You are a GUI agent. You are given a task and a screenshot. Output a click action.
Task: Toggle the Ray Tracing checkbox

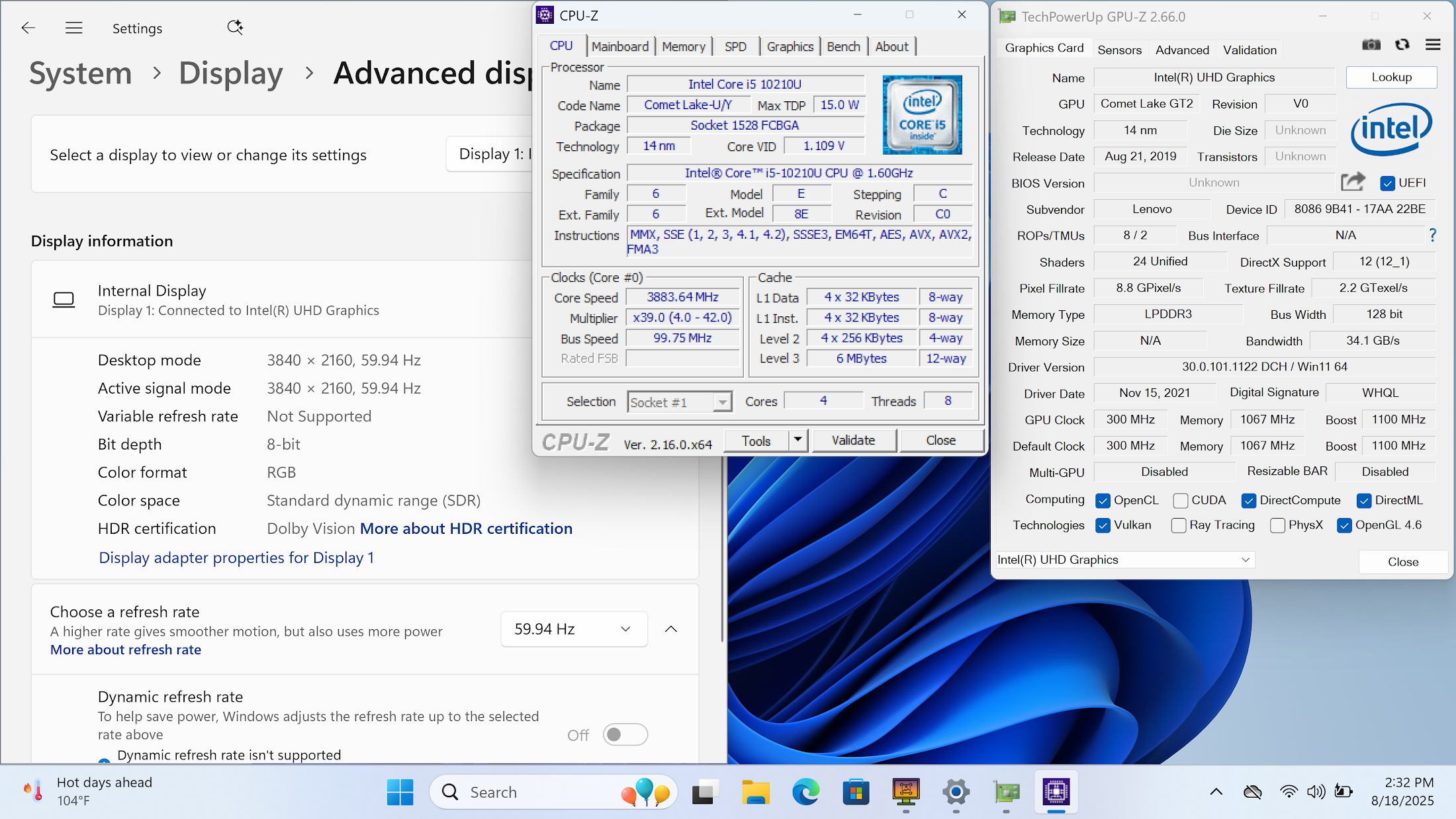1179,525
